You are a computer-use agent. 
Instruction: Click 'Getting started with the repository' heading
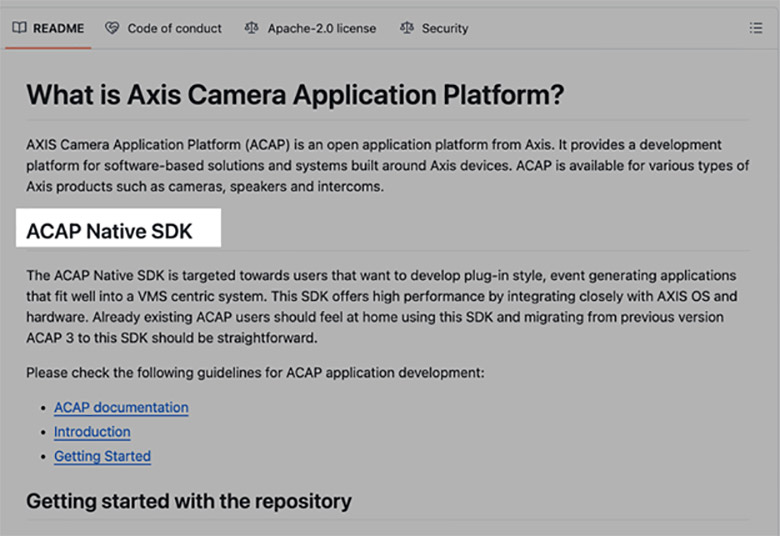[189, 501]
